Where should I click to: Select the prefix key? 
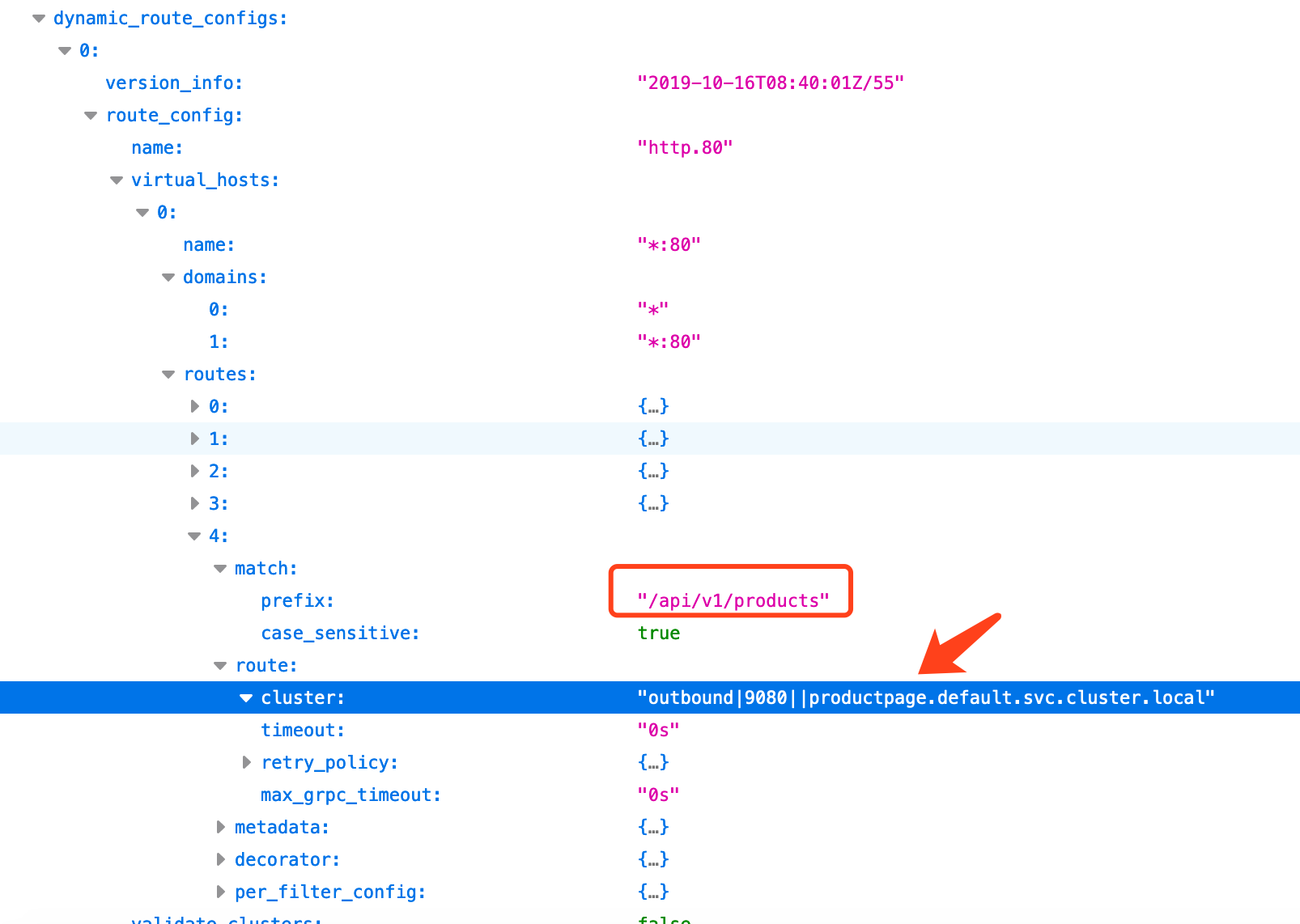297,601
